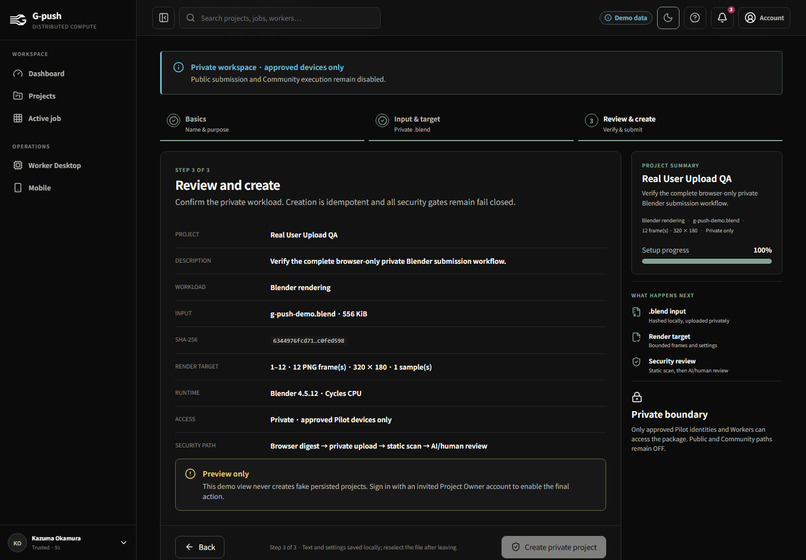Viewport: 806px width, 560px height.
Task: Expand the Kazuma Okamura user menu chevron
Action: 123,543
